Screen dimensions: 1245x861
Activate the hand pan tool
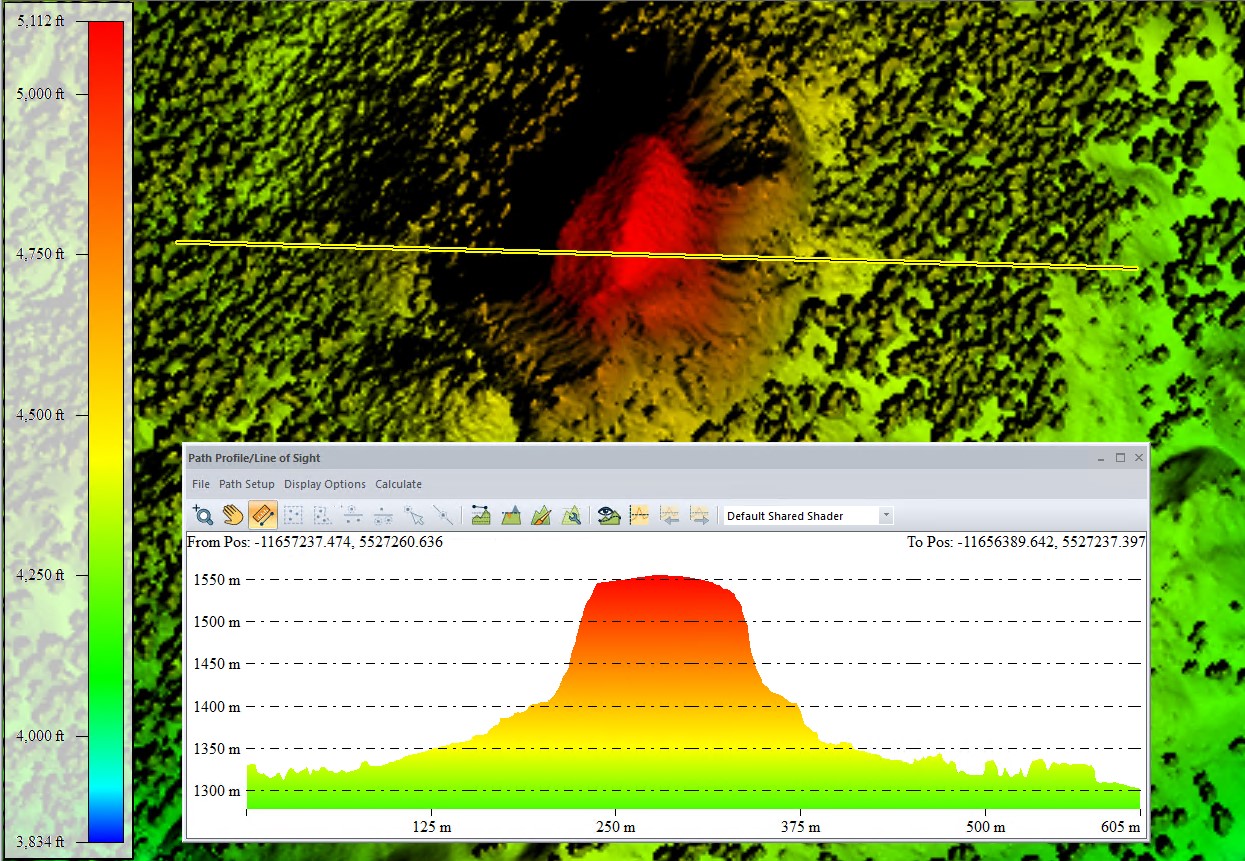click(x=233, y=516)
